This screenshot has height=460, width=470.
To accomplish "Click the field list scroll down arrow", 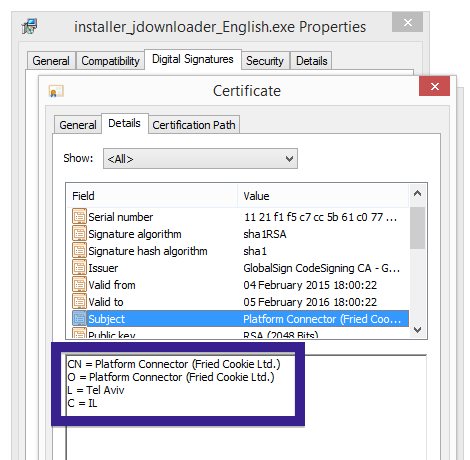I will point(417,330).
